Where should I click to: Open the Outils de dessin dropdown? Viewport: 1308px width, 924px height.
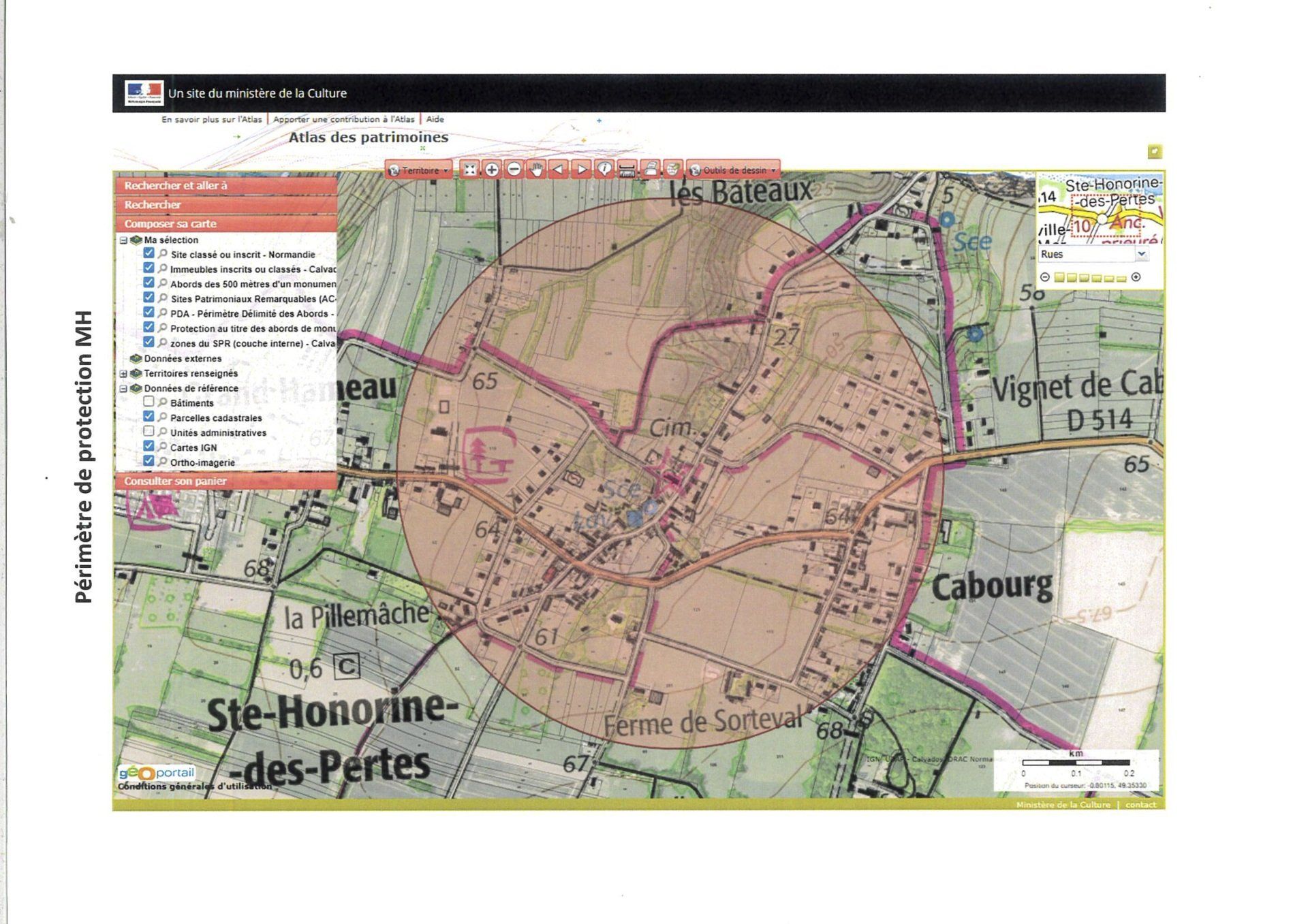[733, 170]
